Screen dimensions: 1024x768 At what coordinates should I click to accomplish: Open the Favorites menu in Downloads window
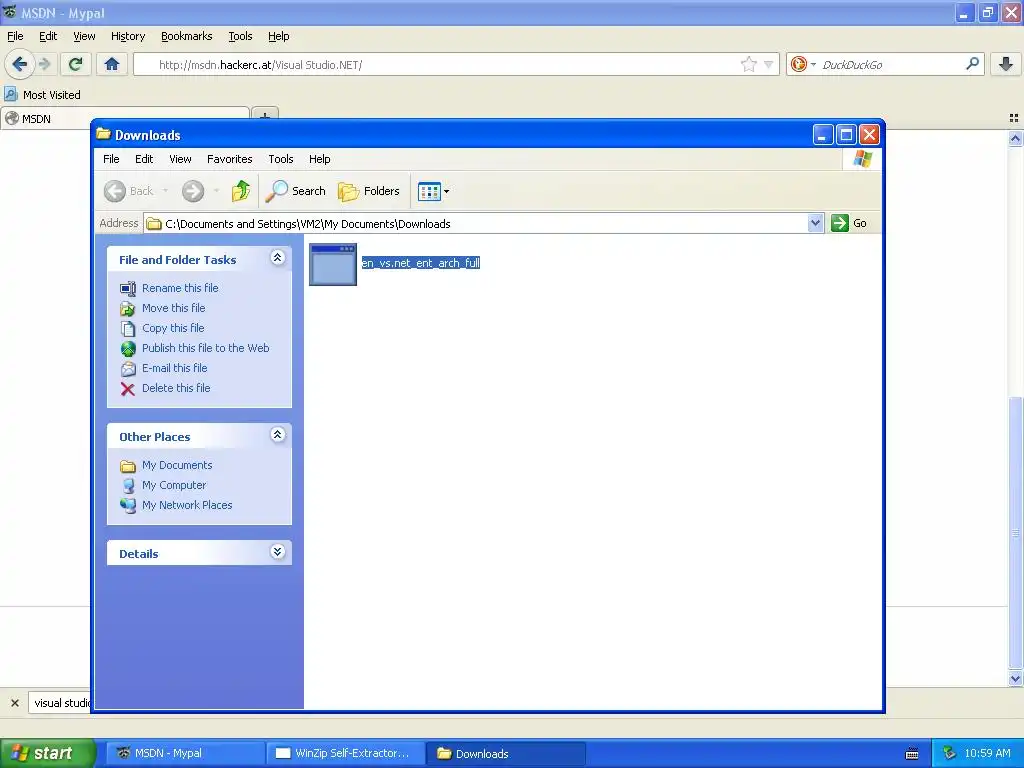pos(229,159)
